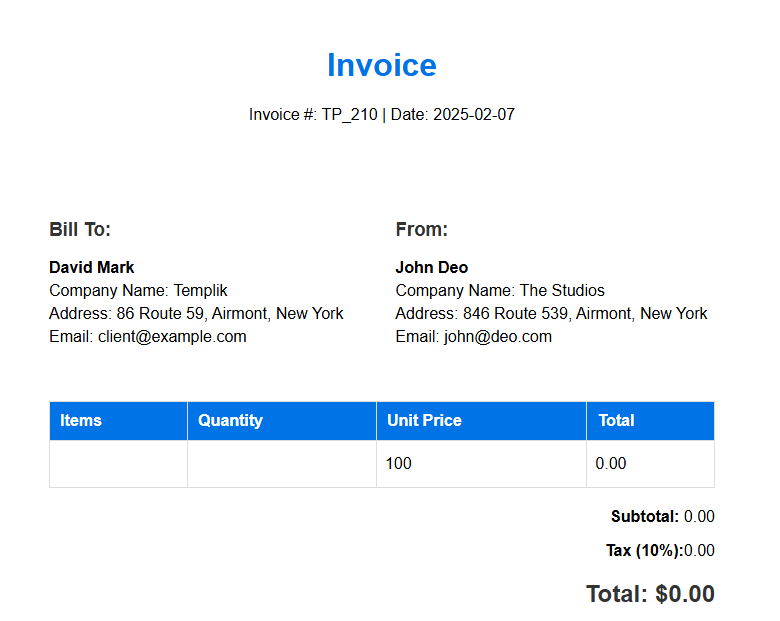Click The Studios company name line
Viewport: 780px width, 621px height.
[x=500, y=291]
